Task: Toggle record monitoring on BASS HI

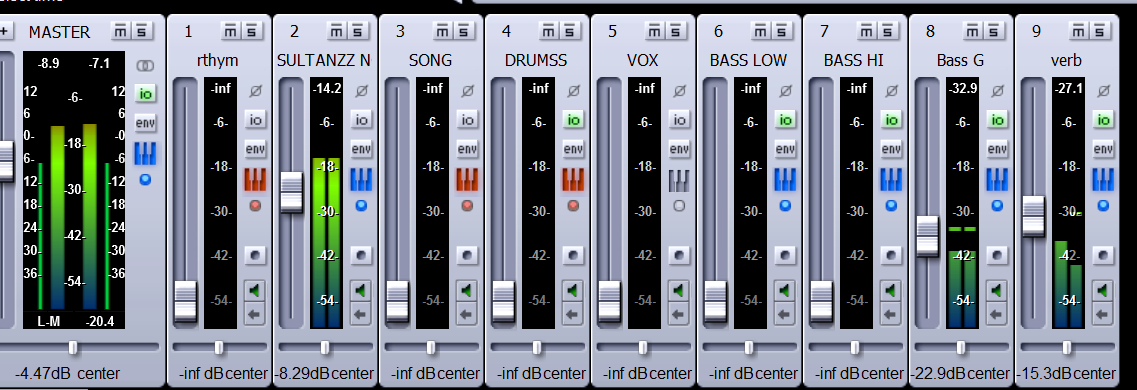Action: (891, 291)
